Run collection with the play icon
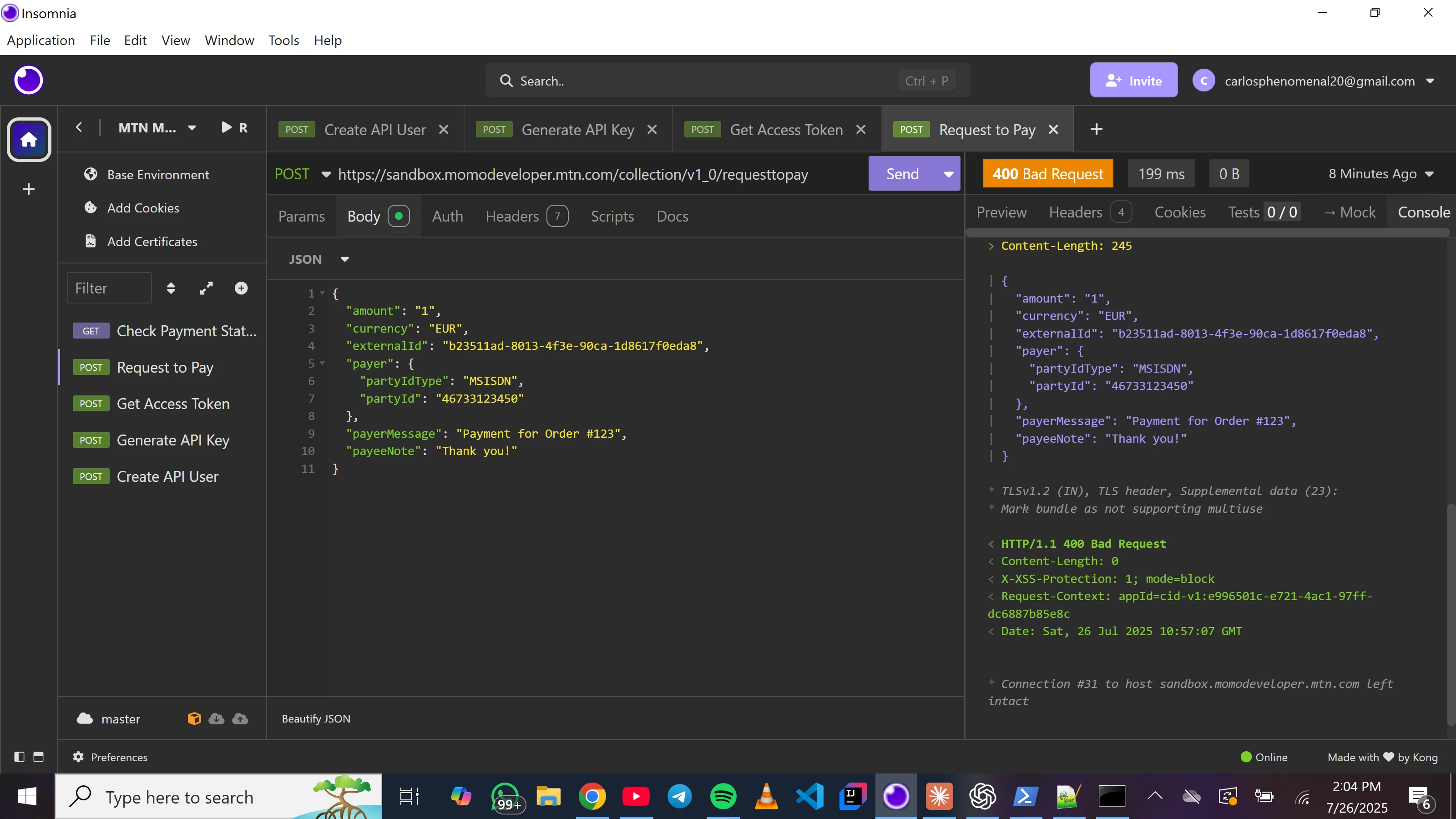 pos(226,128)
